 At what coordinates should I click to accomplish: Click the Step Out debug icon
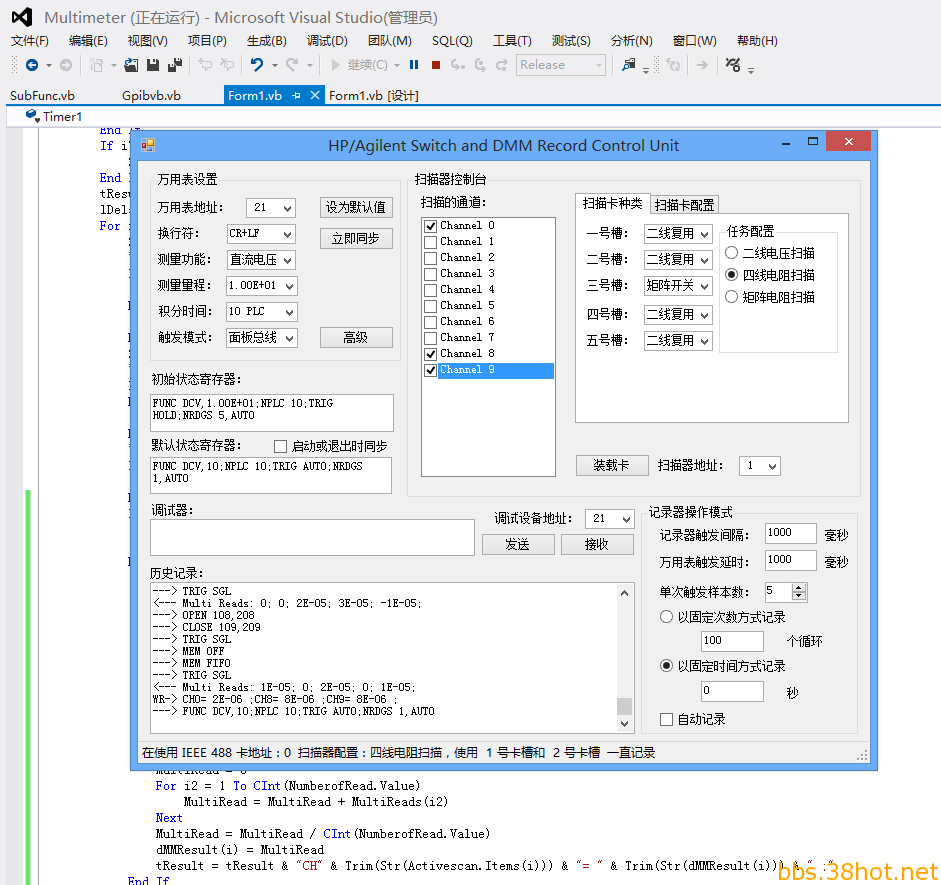502,65
